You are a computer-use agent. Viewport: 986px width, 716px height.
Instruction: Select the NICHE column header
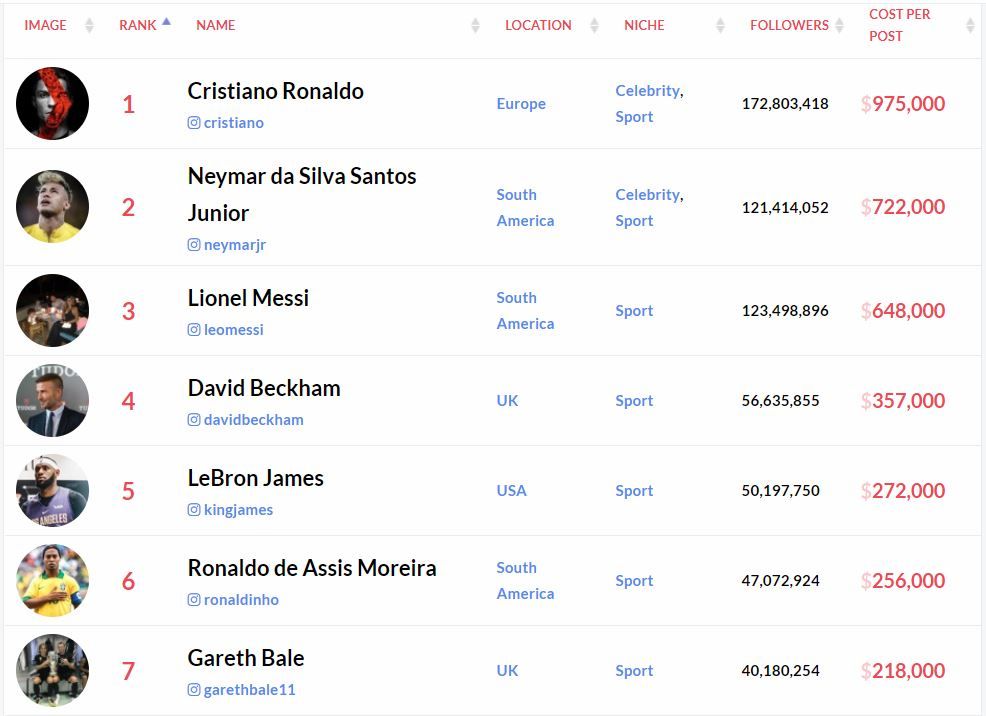644,25
